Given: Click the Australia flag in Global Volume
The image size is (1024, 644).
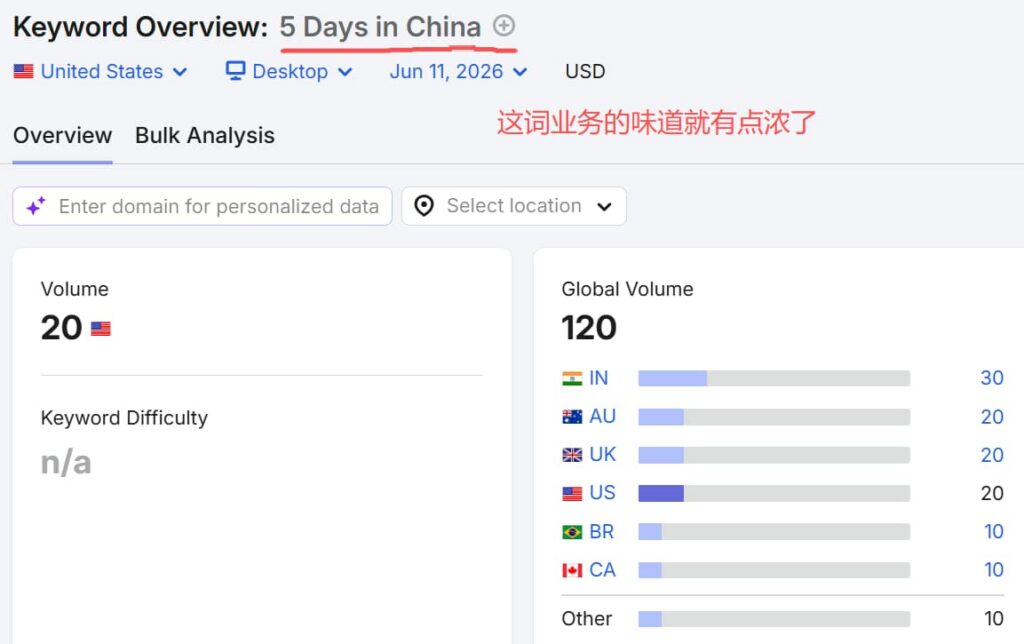Looking at the screenshot, I should 572,417.
